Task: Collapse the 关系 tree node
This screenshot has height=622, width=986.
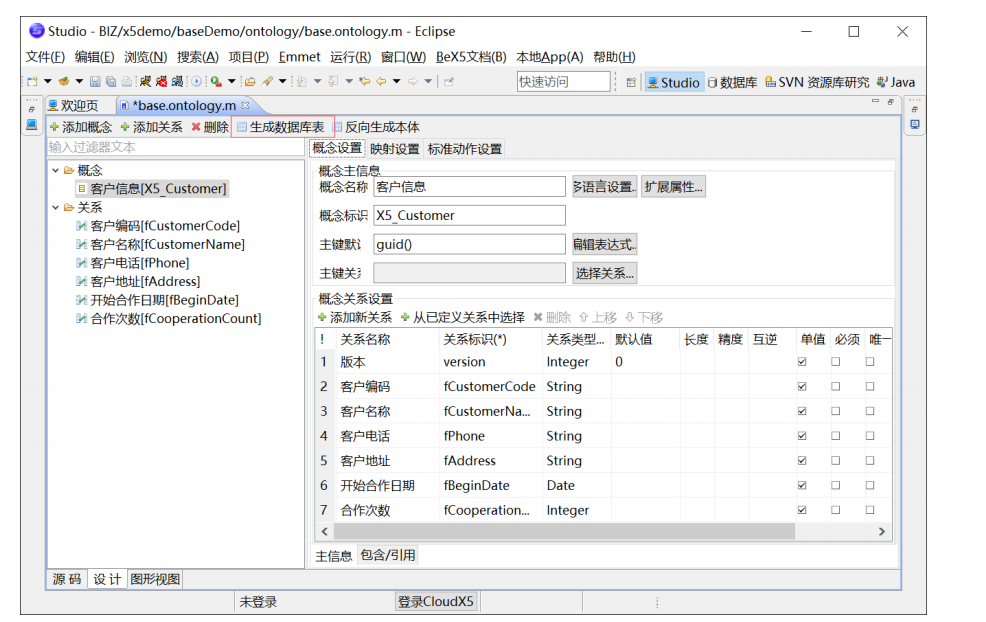Action: click(57, 205)
